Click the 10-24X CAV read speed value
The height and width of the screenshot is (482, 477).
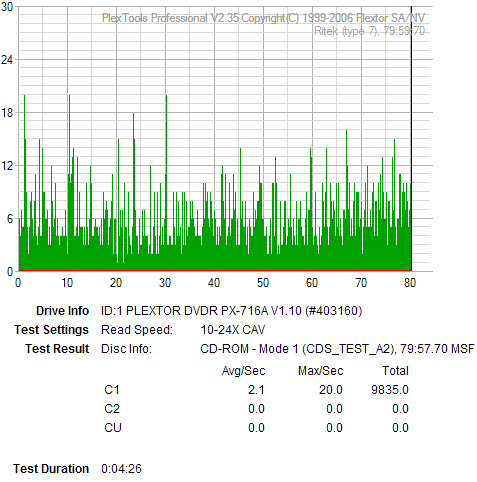point(233,330)
